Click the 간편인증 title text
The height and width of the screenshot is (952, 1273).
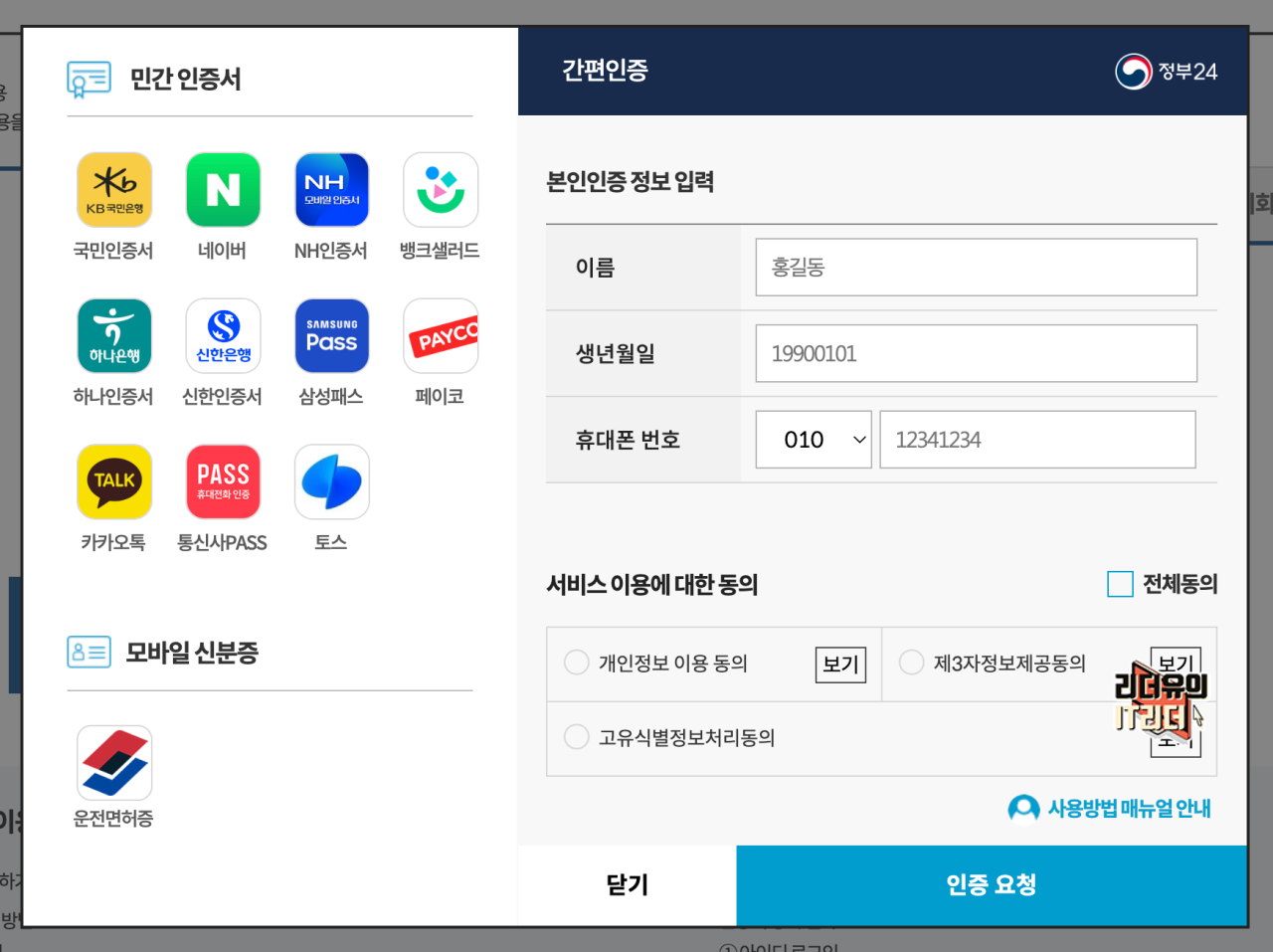[605, 70]
